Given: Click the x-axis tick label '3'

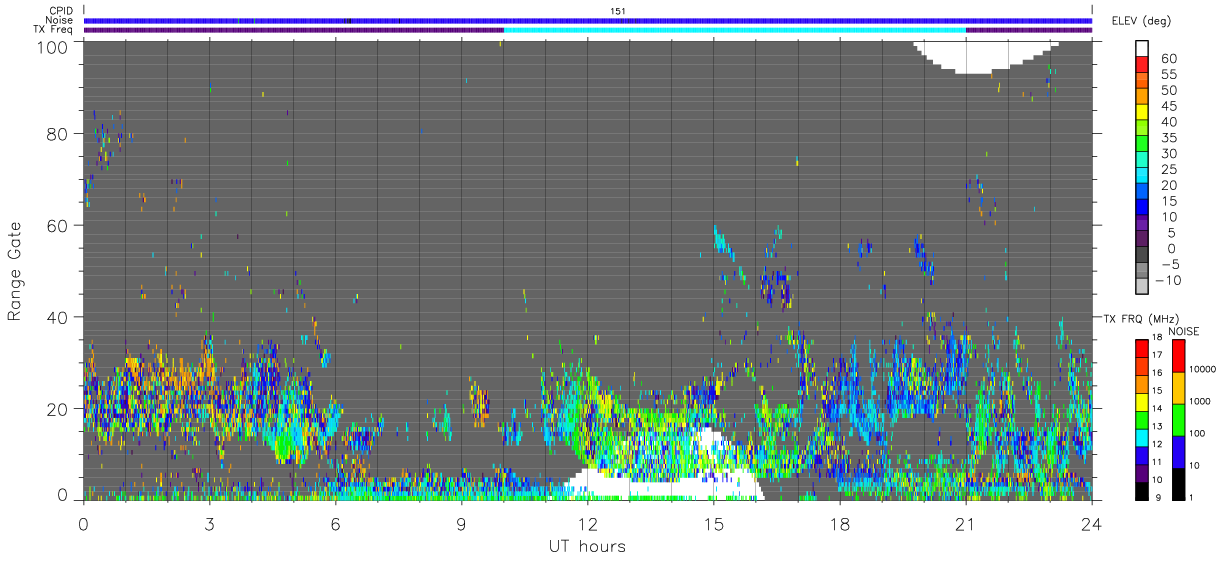Looking at the screenshot, I should [x=209, y=525].
